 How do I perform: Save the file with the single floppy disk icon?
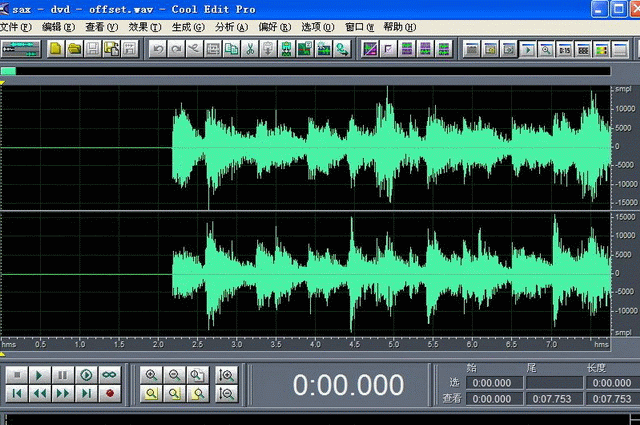click(x=93, y=49)
